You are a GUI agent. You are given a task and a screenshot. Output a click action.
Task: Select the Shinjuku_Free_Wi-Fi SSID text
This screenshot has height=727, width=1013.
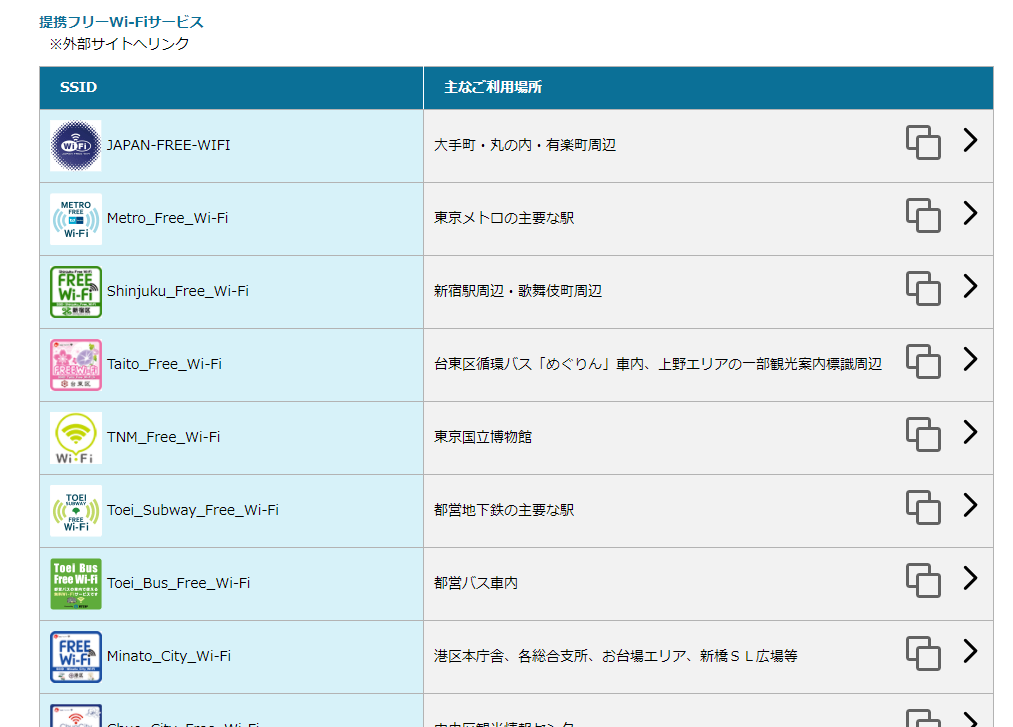pos(178,291)
